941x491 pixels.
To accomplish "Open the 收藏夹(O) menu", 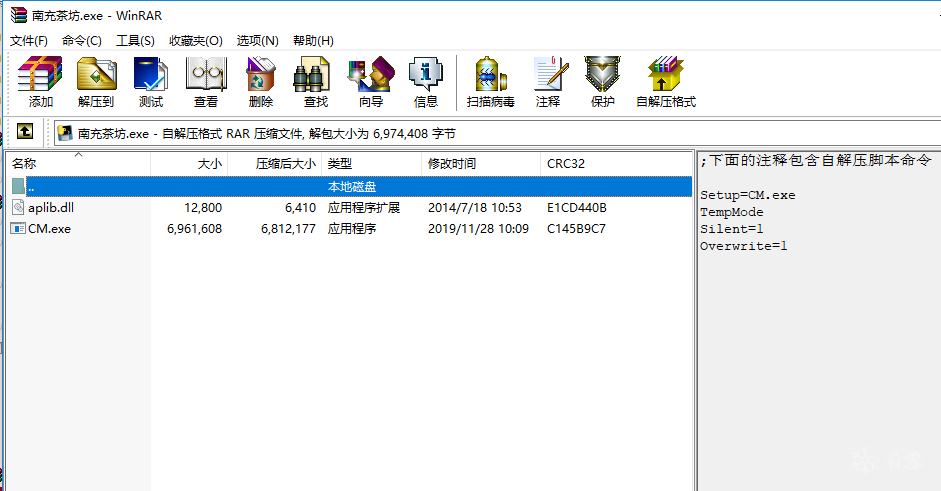I will (x=196, y=41).
